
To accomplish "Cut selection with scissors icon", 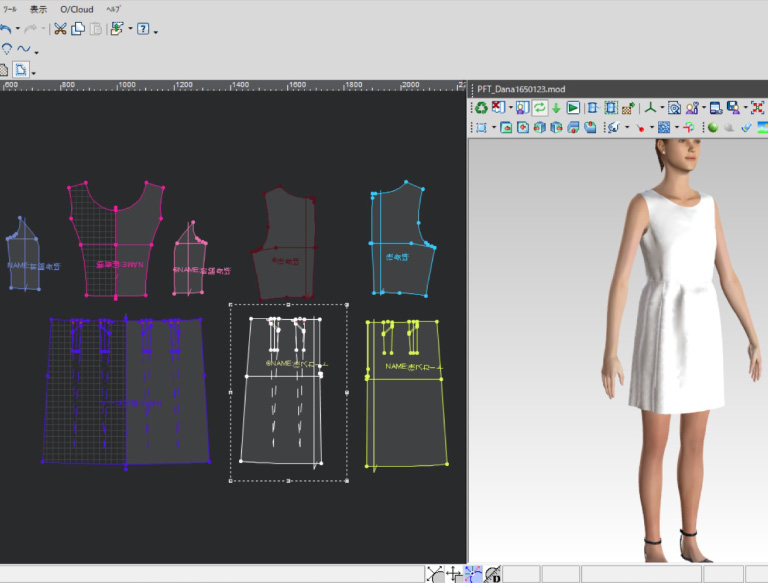I will 60,29.
